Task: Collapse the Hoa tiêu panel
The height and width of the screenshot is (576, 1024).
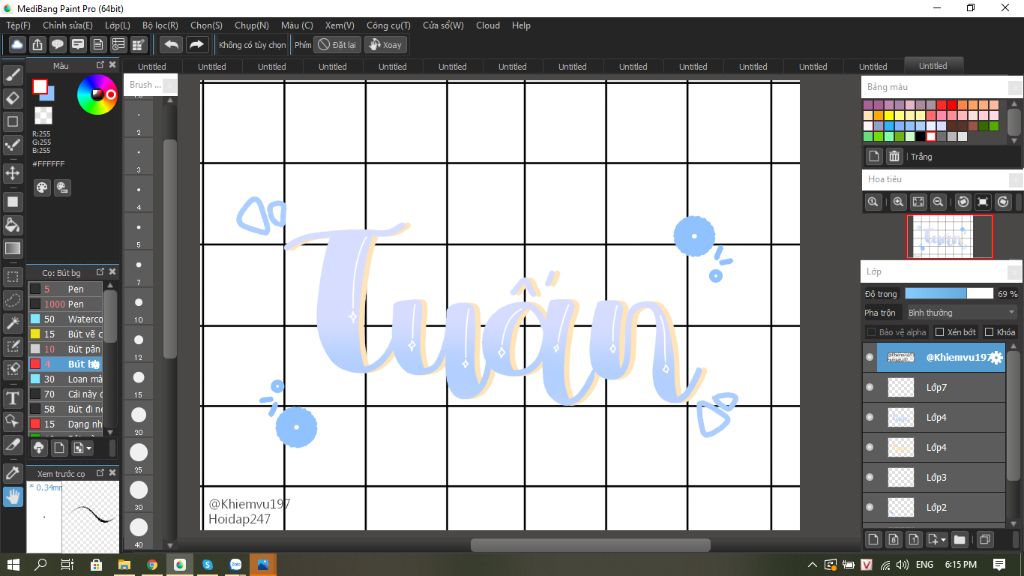Action: click(x=1015, y=179)
